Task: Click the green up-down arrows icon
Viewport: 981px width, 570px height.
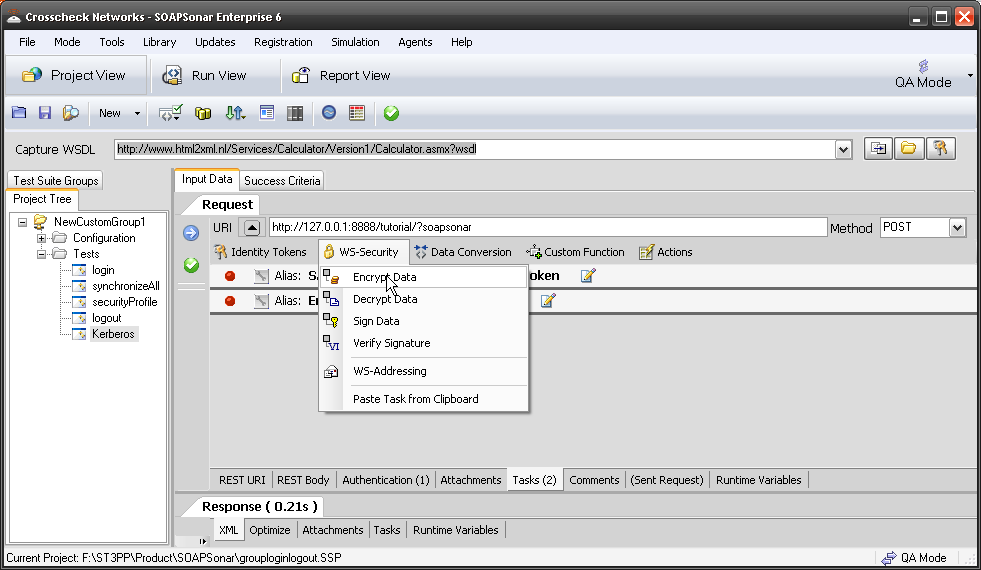Action: click(235, 113)
